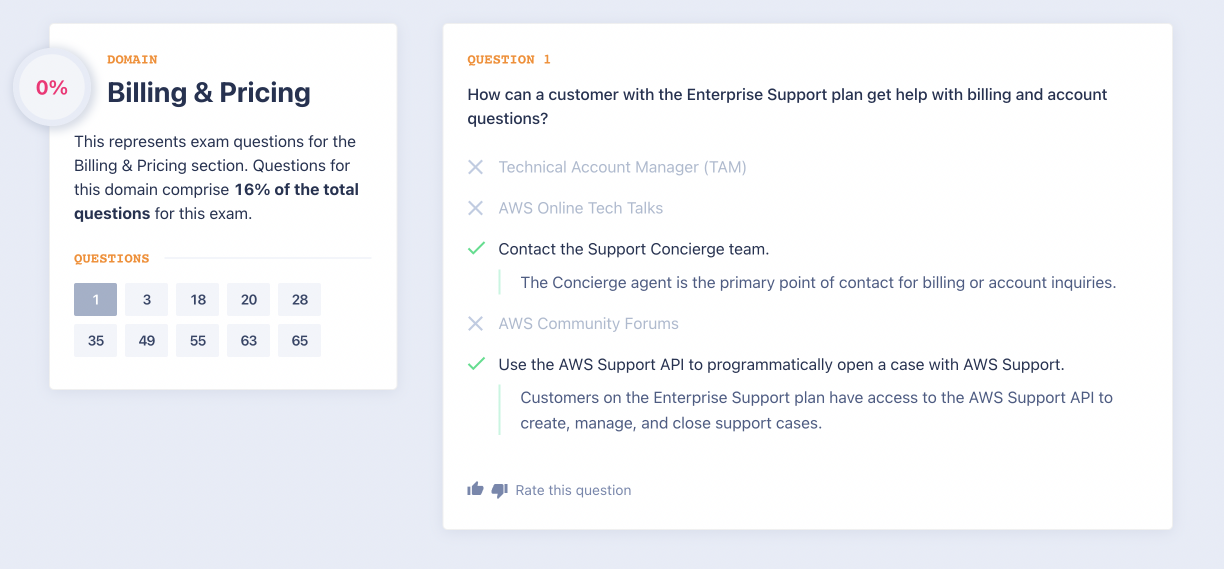Select the AWS Community Forums answer
Image resolution: width=1224 pixels, height=569 pixels.
pos(588,324)
